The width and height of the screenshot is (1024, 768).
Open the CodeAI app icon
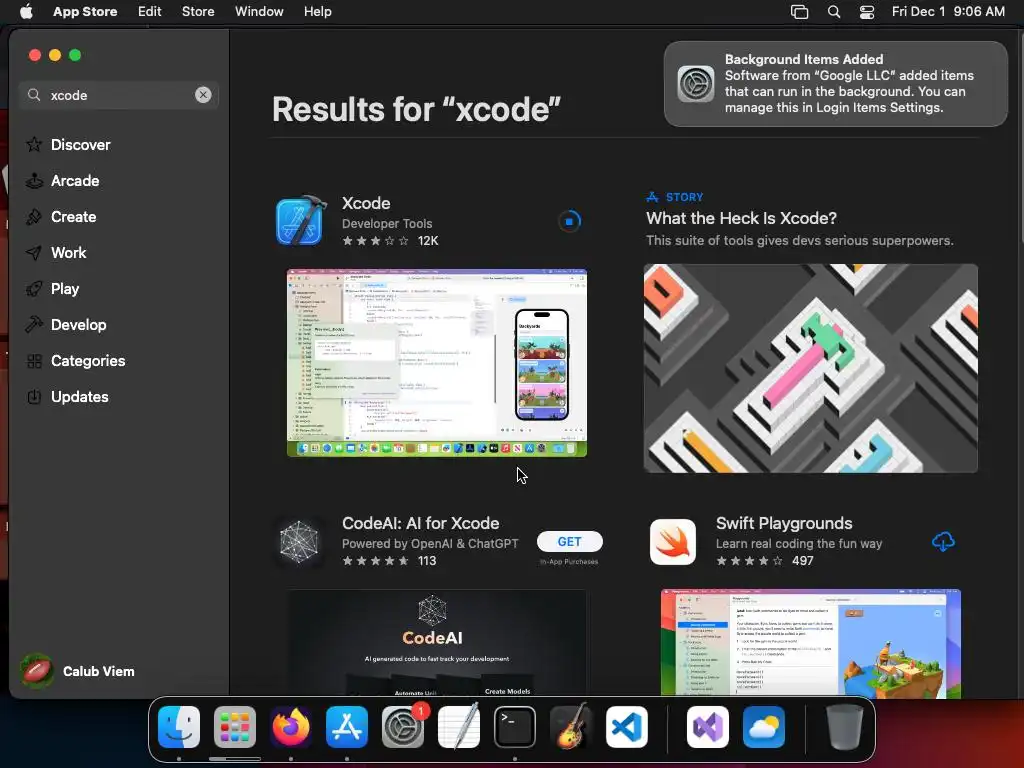pyautogui.click(x=299, y=541)
